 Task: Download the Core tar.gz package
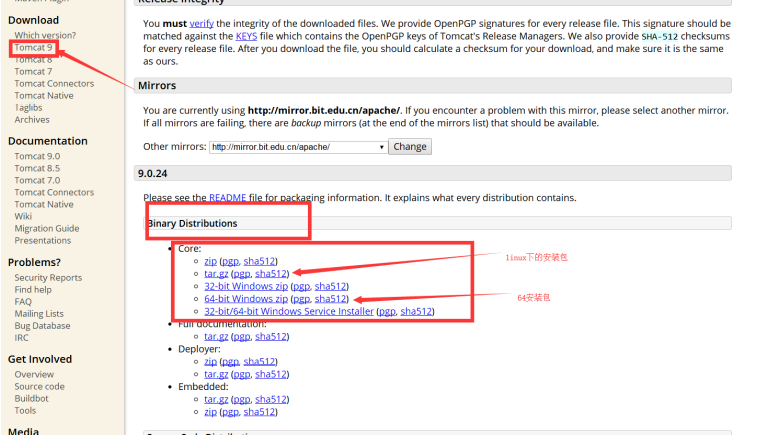216,274
